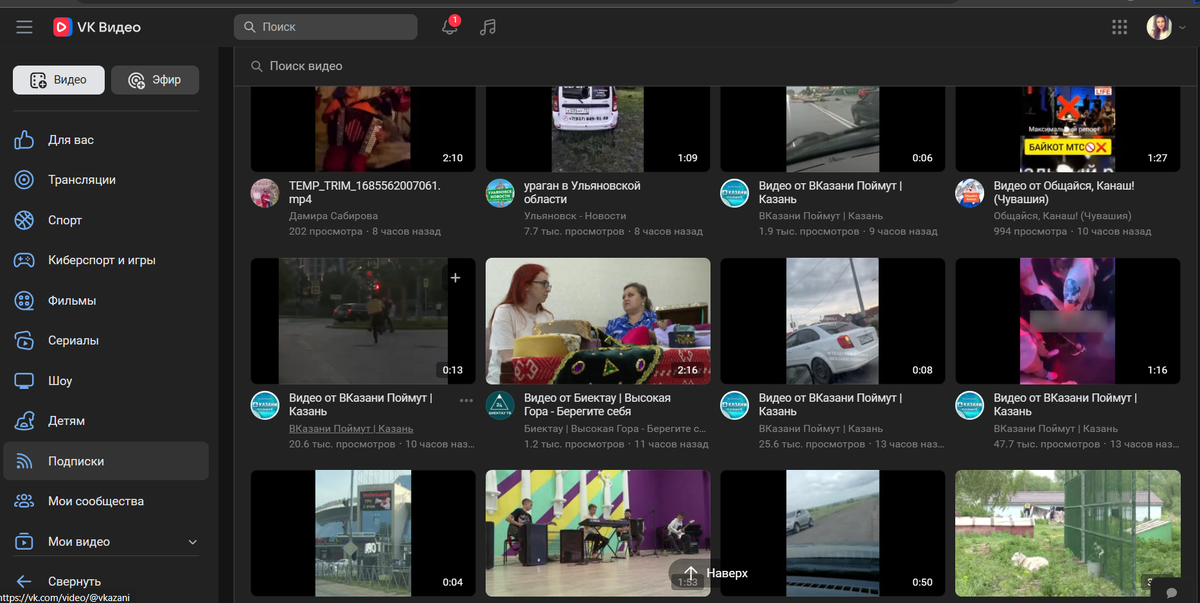Open title TEMP_TRIM_1685562007061.mp4
Screen dimensions: 1200x603
pyautogui.click(x=365, y=193)
